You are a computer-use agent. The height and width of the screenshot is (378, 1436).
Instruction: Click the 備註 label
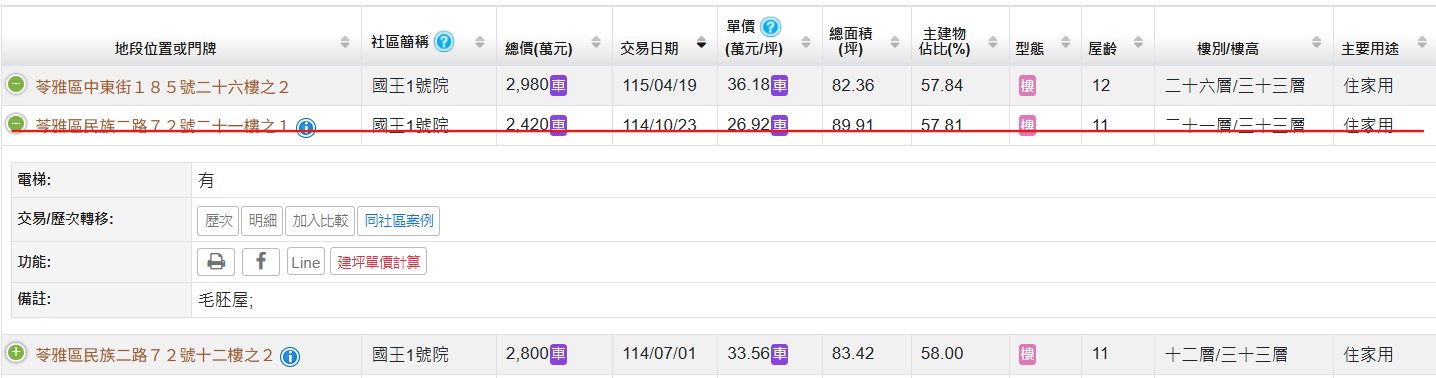click(x=35, y=299)
